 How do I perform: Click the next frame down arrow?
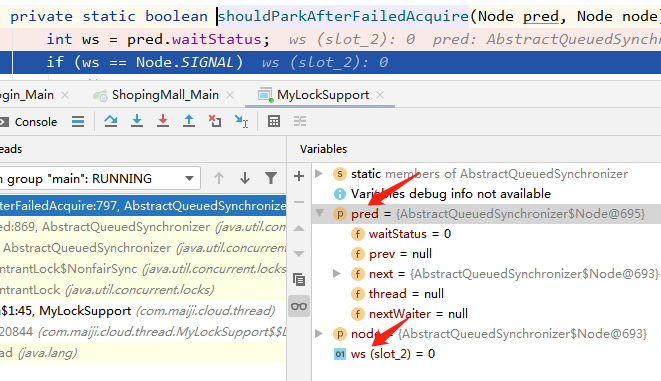pyautogui.click(x=245, y=178)
